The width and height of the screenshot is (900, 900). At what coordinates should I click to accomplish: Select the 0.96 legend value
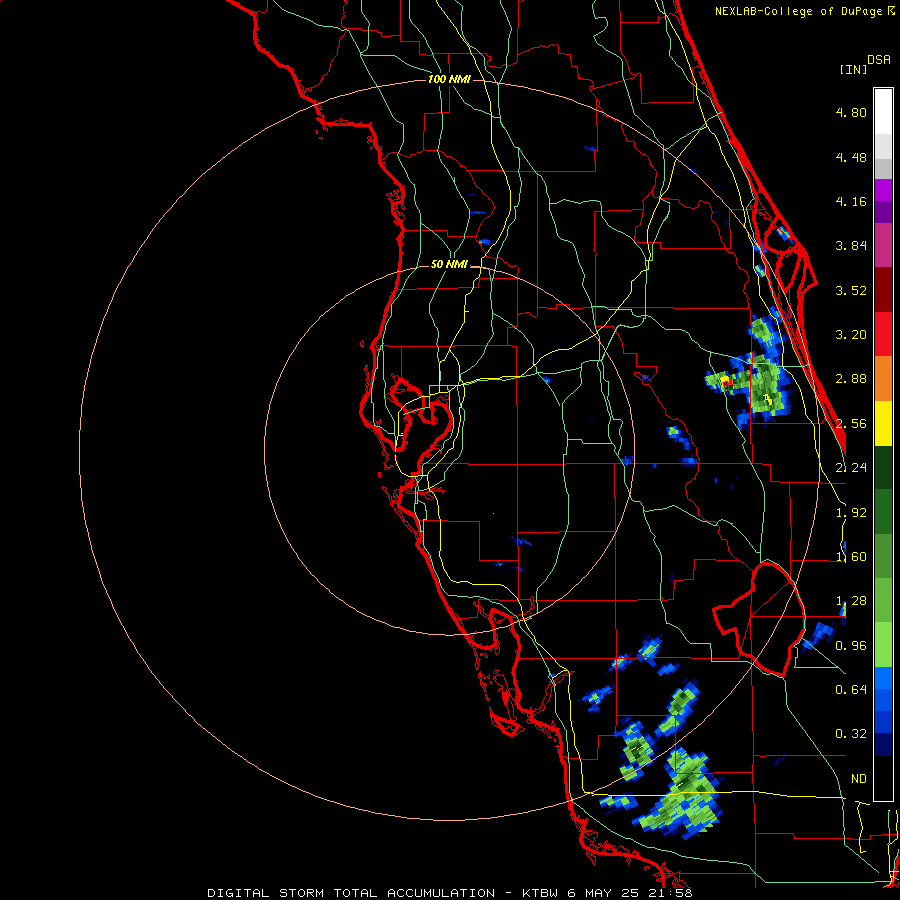(x=851, y=646)
